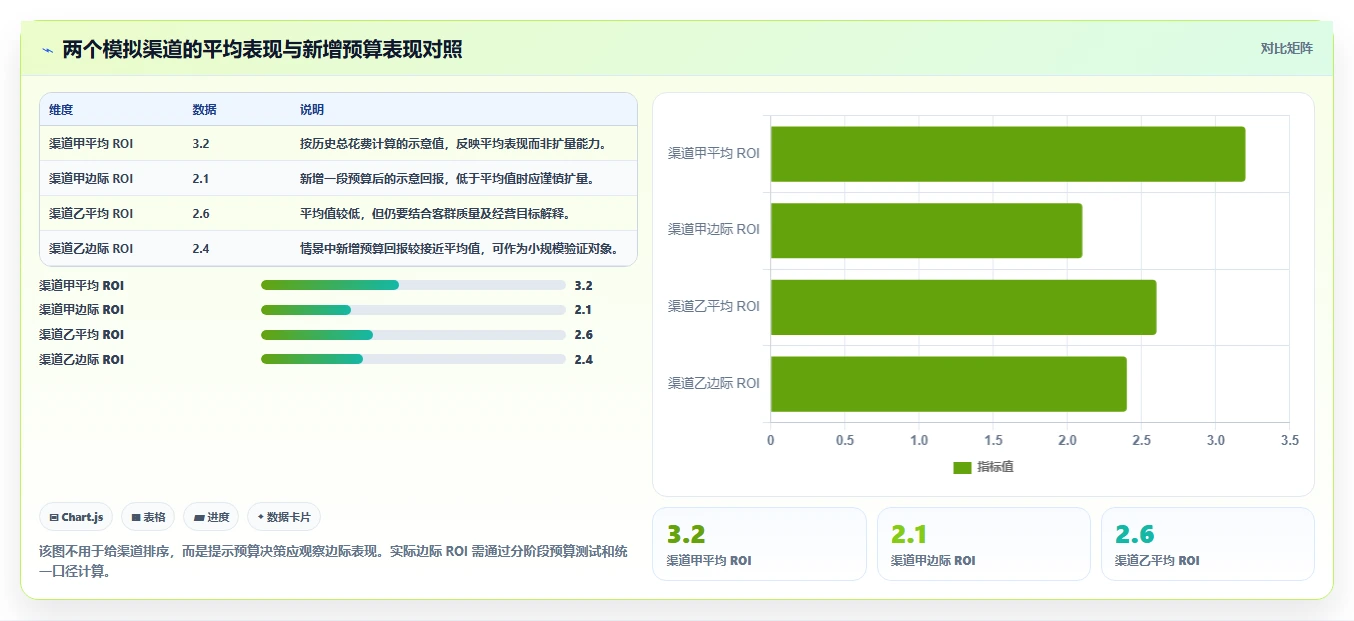Click the 渠道乙平均 ROI progress bar
The image size is (1354, 621).
[413, 335]
